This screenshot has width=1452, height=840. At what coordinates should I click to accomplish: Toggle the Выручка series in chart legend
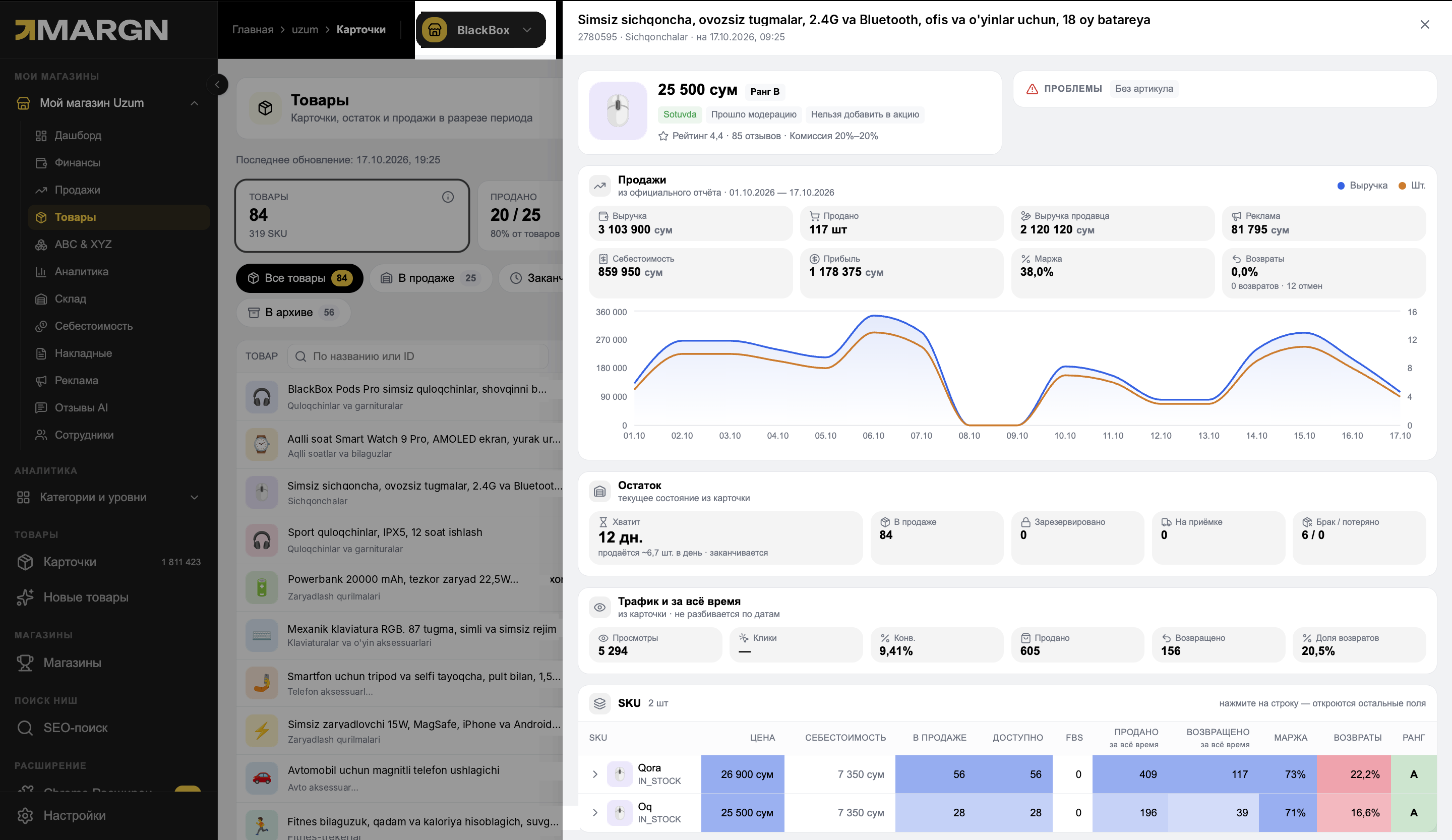coord(1362,186)
